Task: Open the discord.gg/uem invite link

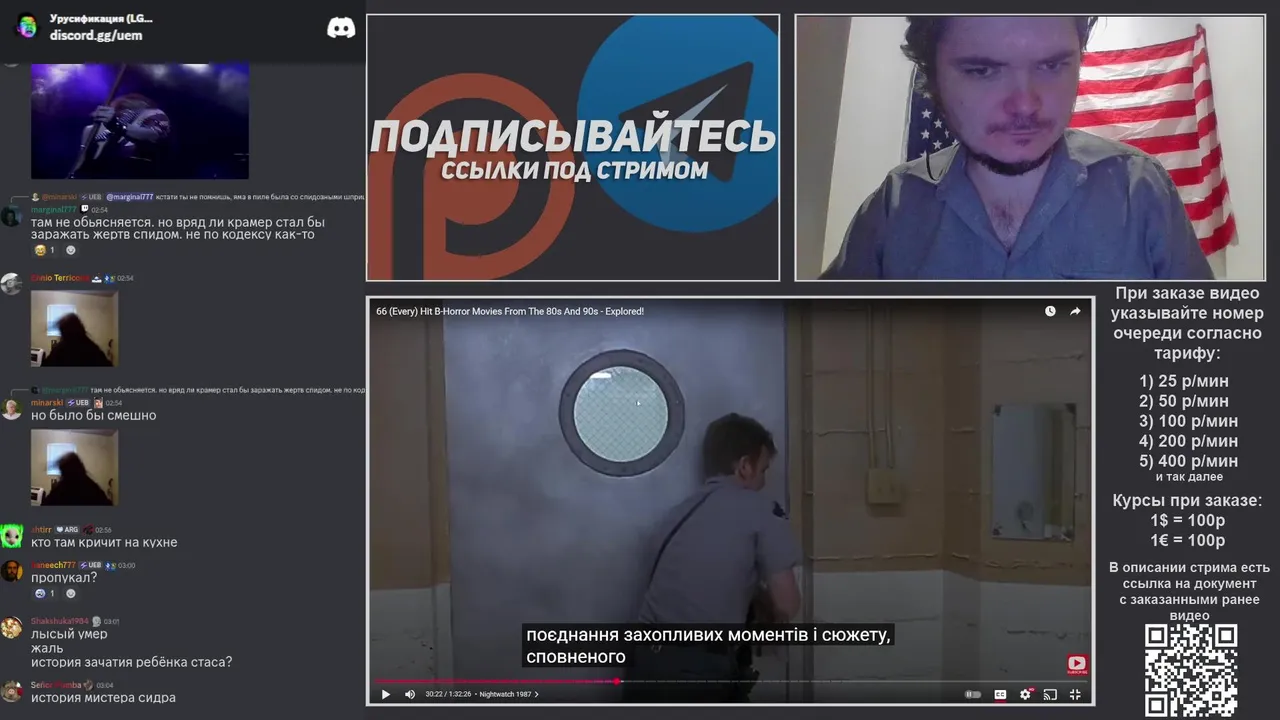Action: coord(96,35)
